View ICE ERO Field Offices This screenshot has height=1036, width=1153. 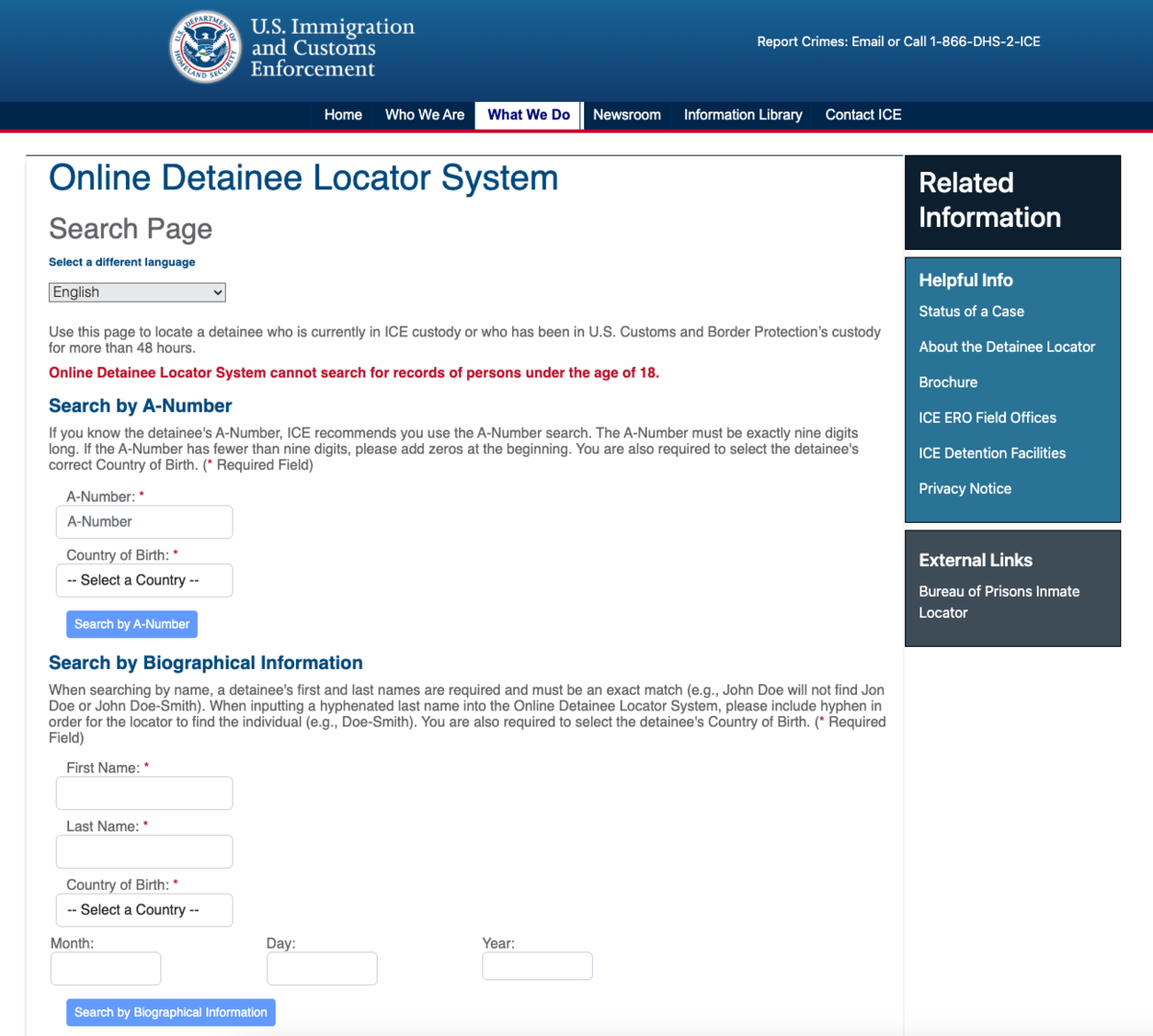[x=987, y=417]
